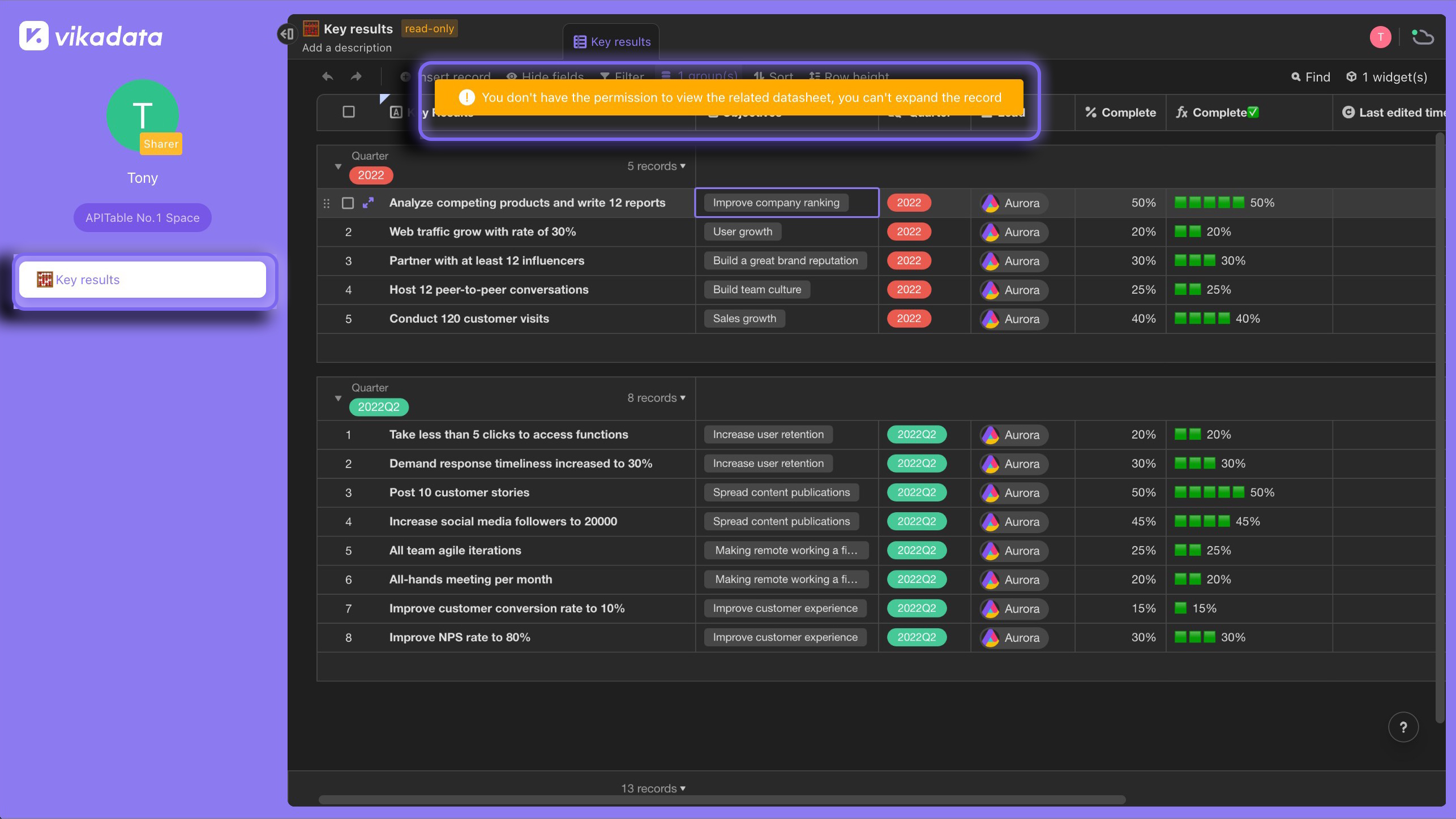This screenshot has width=1456, height=819.
Task: Click the 45% Complete cell value
Action: 1143,522
